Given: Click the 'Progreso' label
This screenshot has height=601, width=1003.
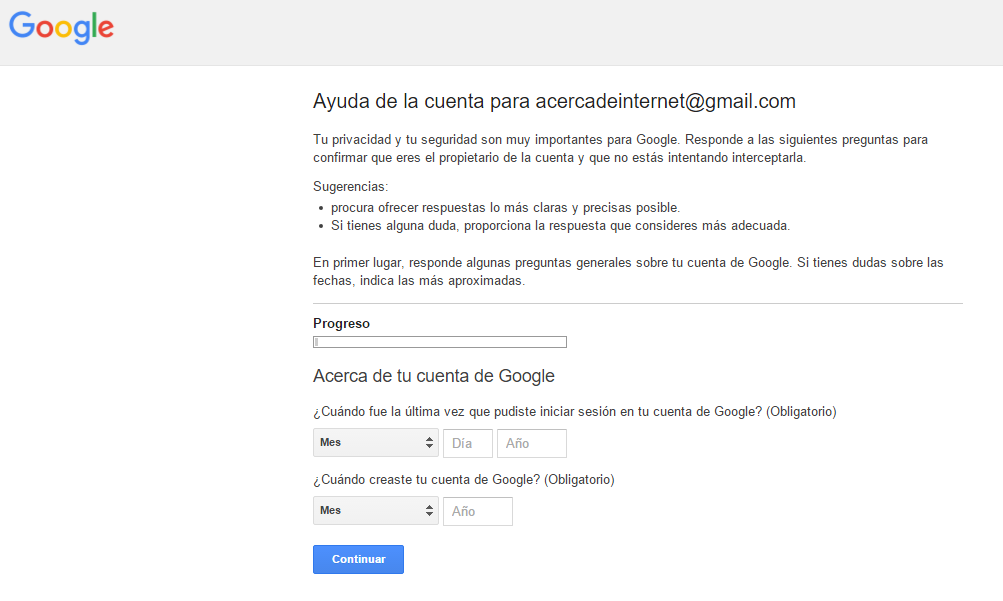Looking at the screenshot, I should pos(342,324).
